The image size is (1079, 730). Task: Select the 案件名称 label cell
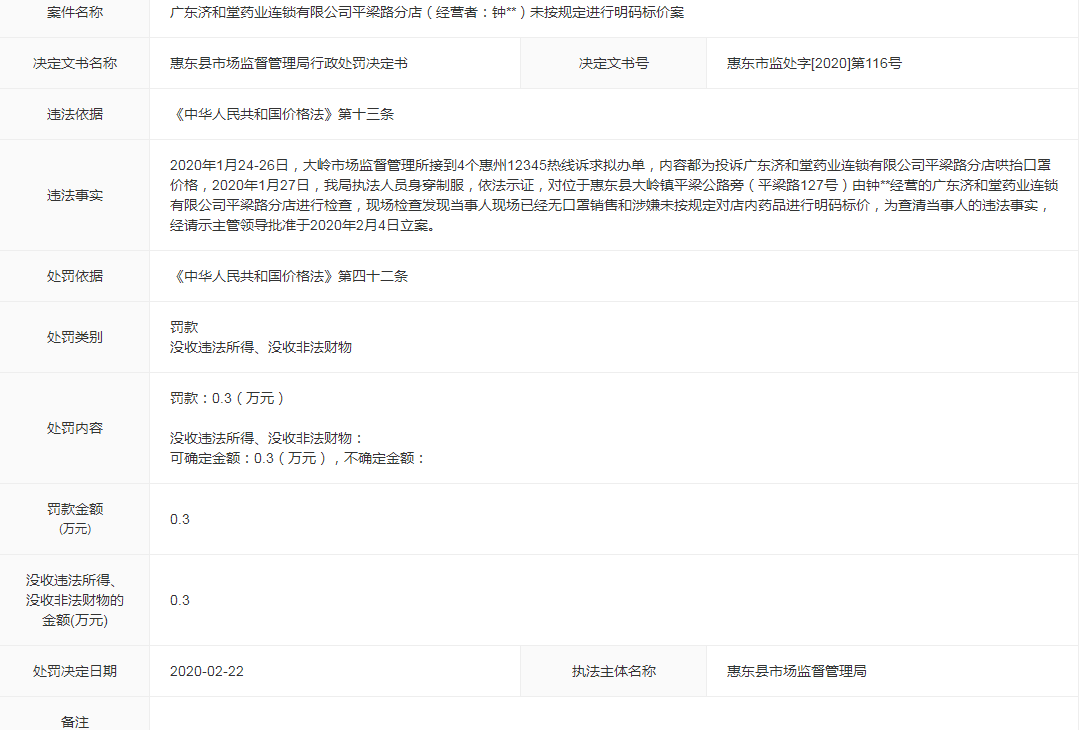[x=74, y=12]
